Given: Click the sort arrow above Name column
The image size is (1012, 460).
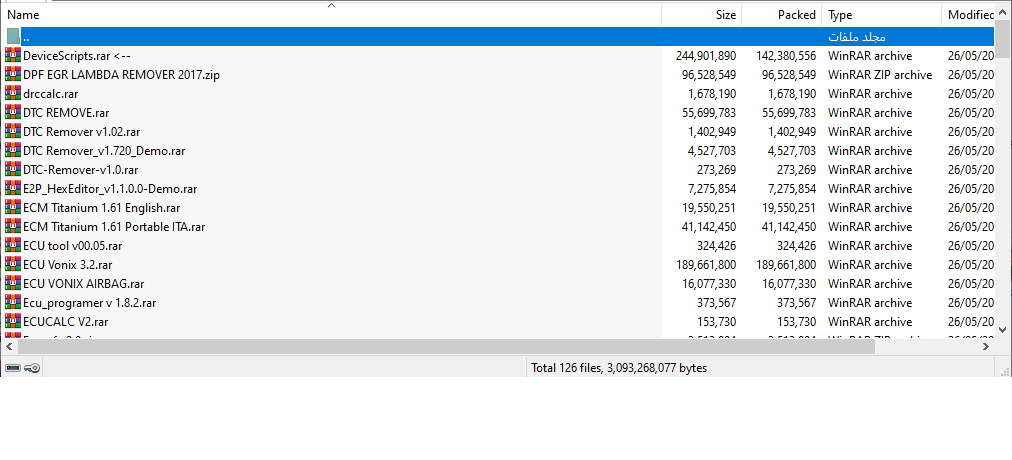Looking at the screenshot, I should pyautogui.click(x=331, y=6).
